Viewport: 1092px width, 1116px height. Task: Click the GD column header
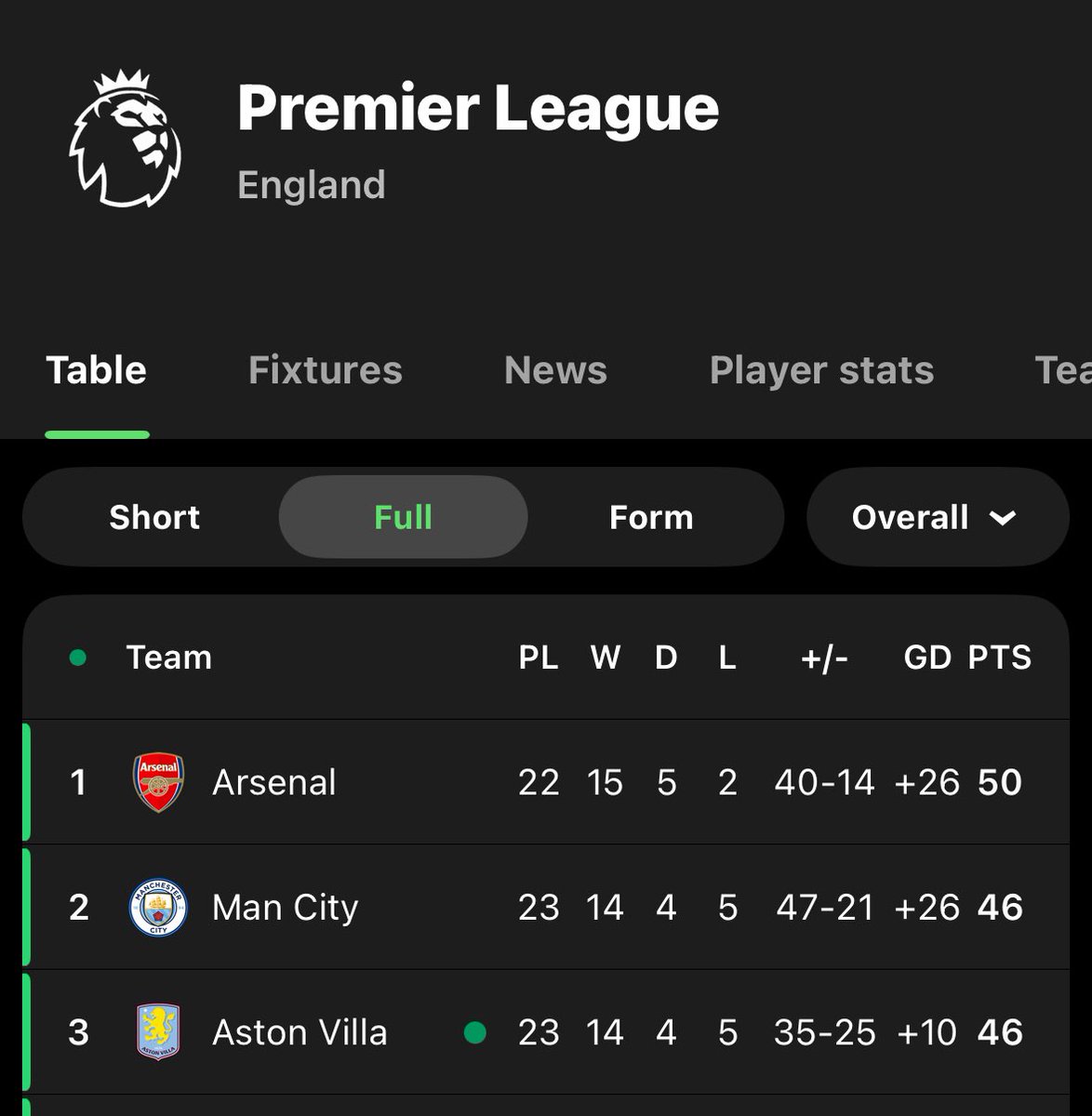point(927,658)
